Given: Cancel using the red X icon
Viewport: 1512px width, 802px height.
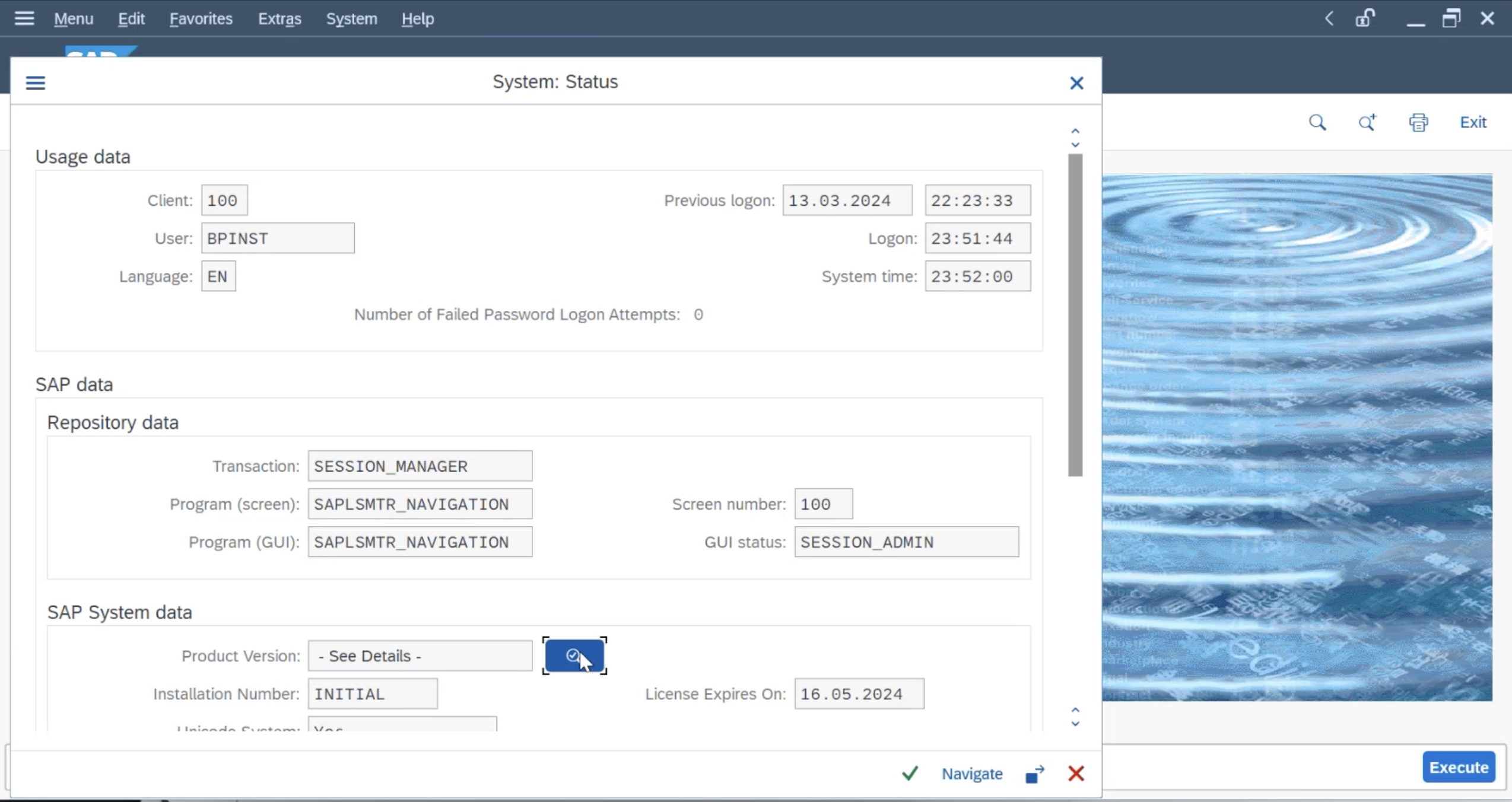Looking at the screenshot, I should click(x=1076, y=774).
